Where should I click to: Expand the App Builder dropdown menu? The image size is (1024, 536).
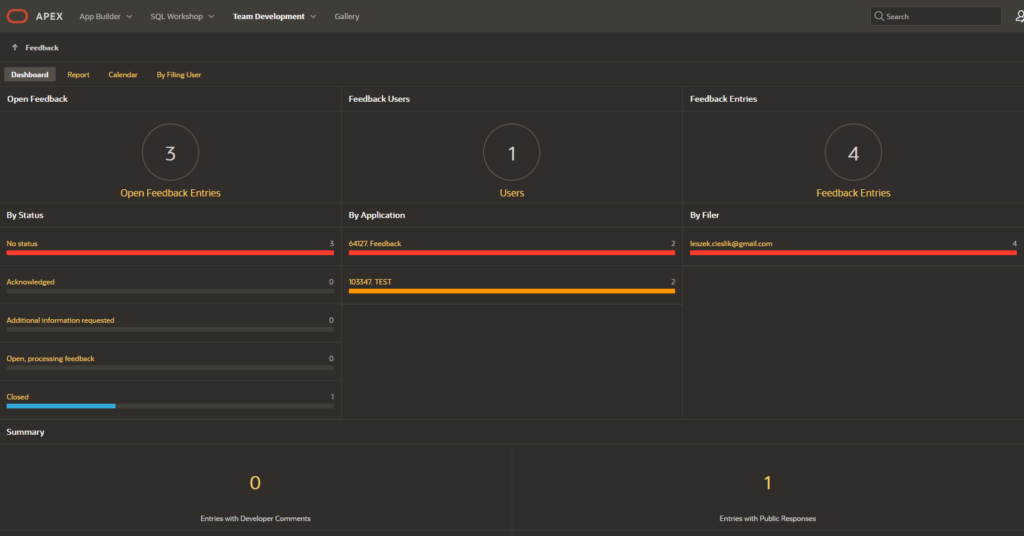pyautogui.click(x=106, y=16)
